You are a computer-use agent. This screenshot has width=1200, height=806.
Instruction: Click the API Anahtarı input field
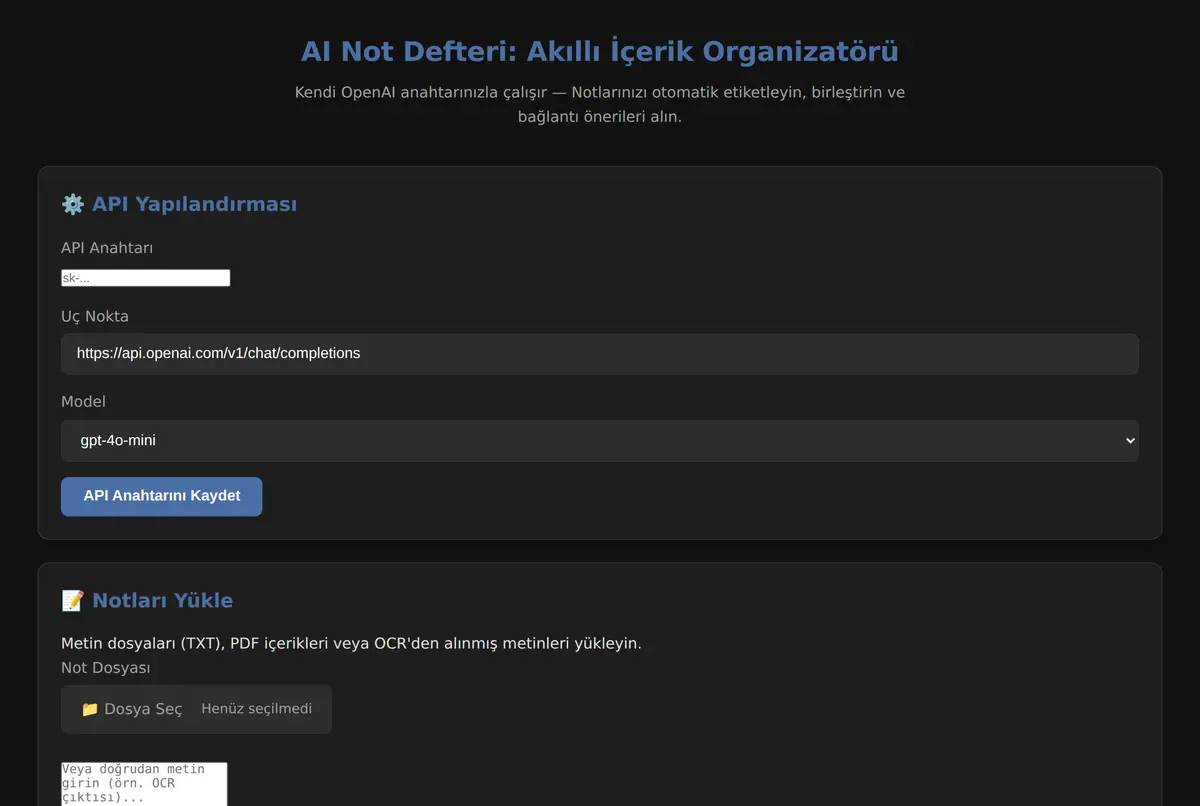point(146,278)
